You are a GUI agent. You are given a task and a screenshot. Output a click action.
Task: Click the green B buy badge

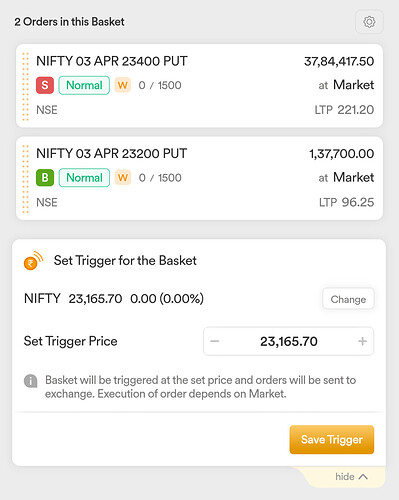pyautogui.click(x=45, y=177)
